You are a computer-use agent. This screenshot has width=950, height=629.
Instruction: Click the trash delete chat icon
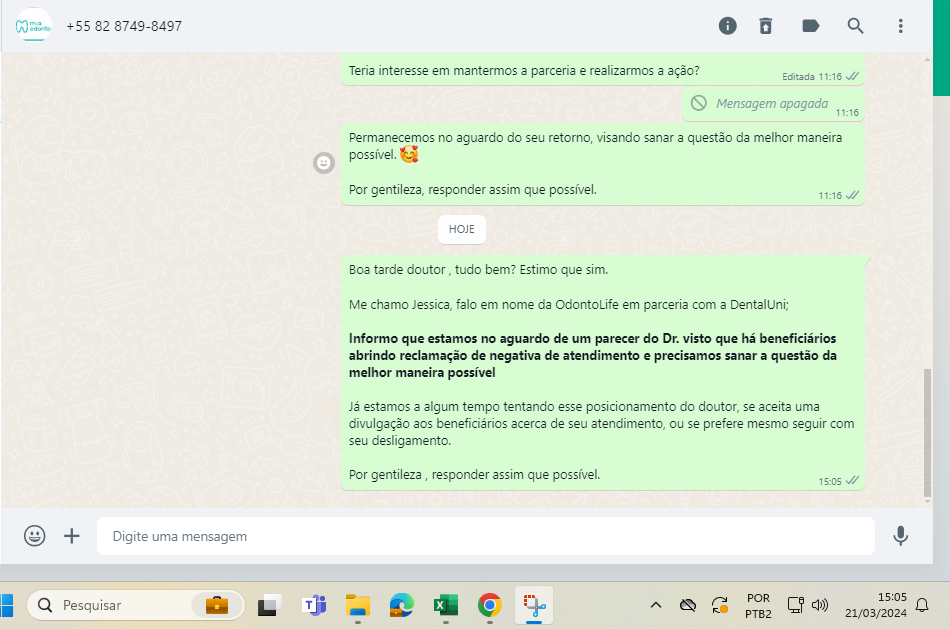tap(766, 26)
